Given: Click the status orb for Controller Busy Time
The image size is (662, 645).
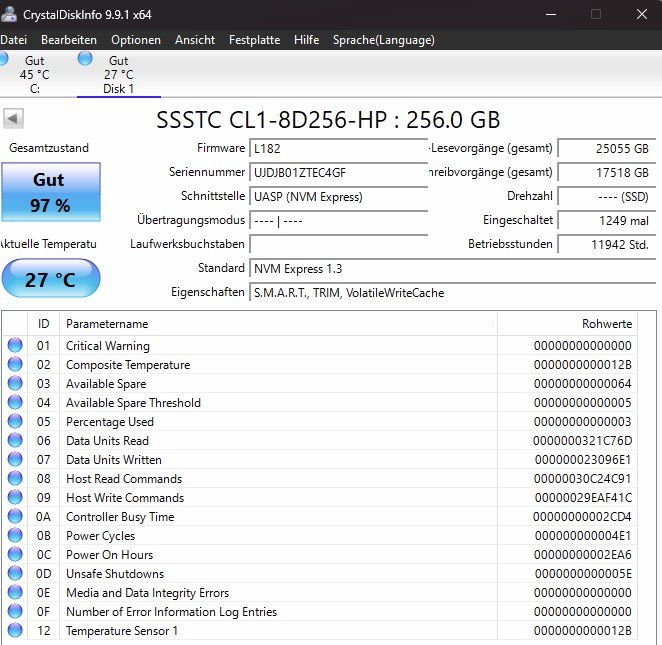Looking at the screenshot, I should pyautogui.click(x=15, y=516).
